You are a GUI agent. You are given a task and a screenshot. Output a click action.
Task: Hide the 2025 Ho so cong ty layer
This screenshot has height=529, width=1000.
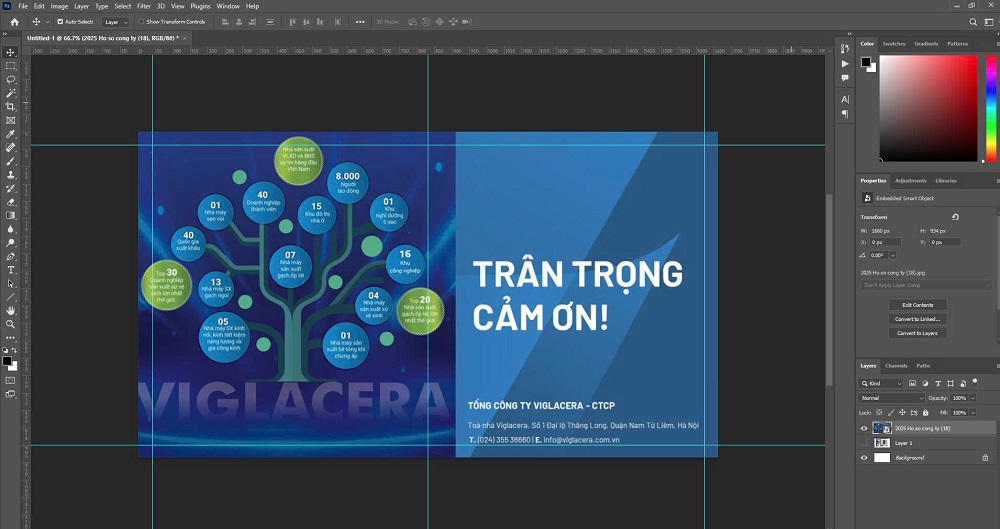(864, 428)
